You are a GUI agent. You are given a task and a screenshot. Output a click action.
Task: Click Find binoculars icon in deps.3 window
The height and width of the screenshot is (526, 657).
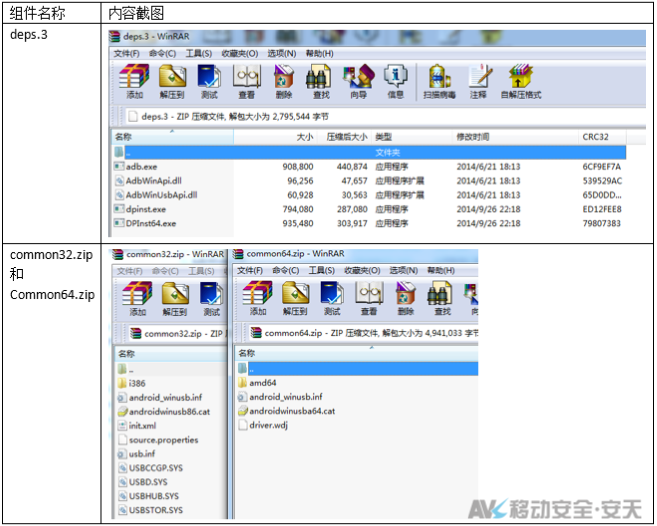tap(321, 81)
